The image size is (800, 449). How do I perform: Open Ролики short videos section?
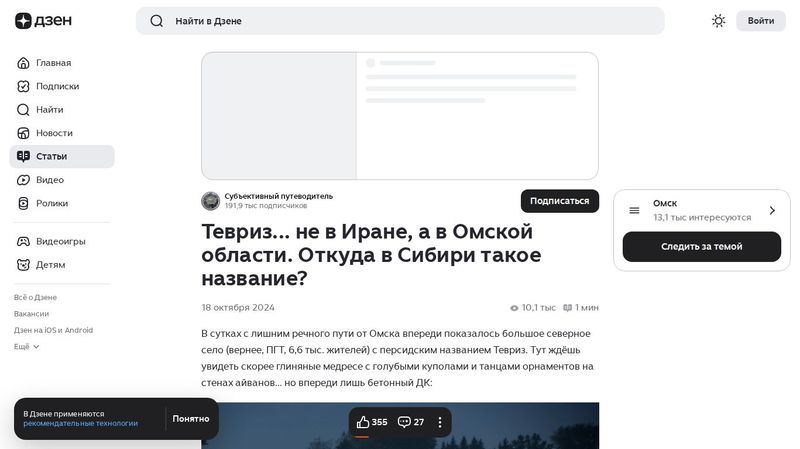click(x=52, y=203)
